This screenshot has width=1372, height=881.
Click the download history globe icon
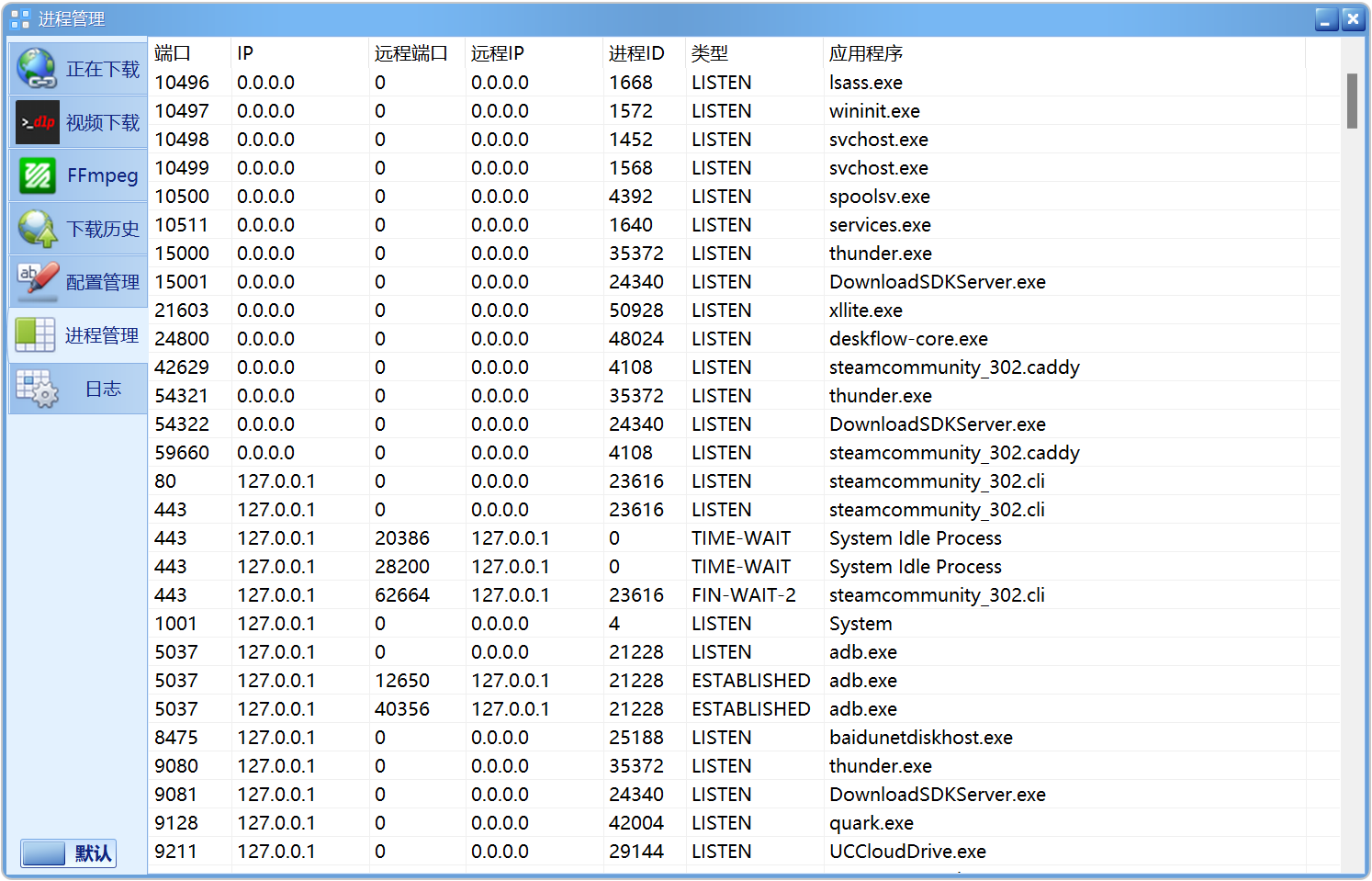[37, 229]
